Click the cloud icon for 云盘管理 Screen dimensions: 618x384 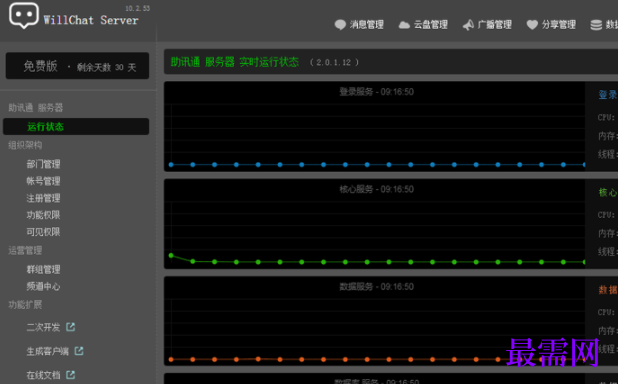point(404,25)
